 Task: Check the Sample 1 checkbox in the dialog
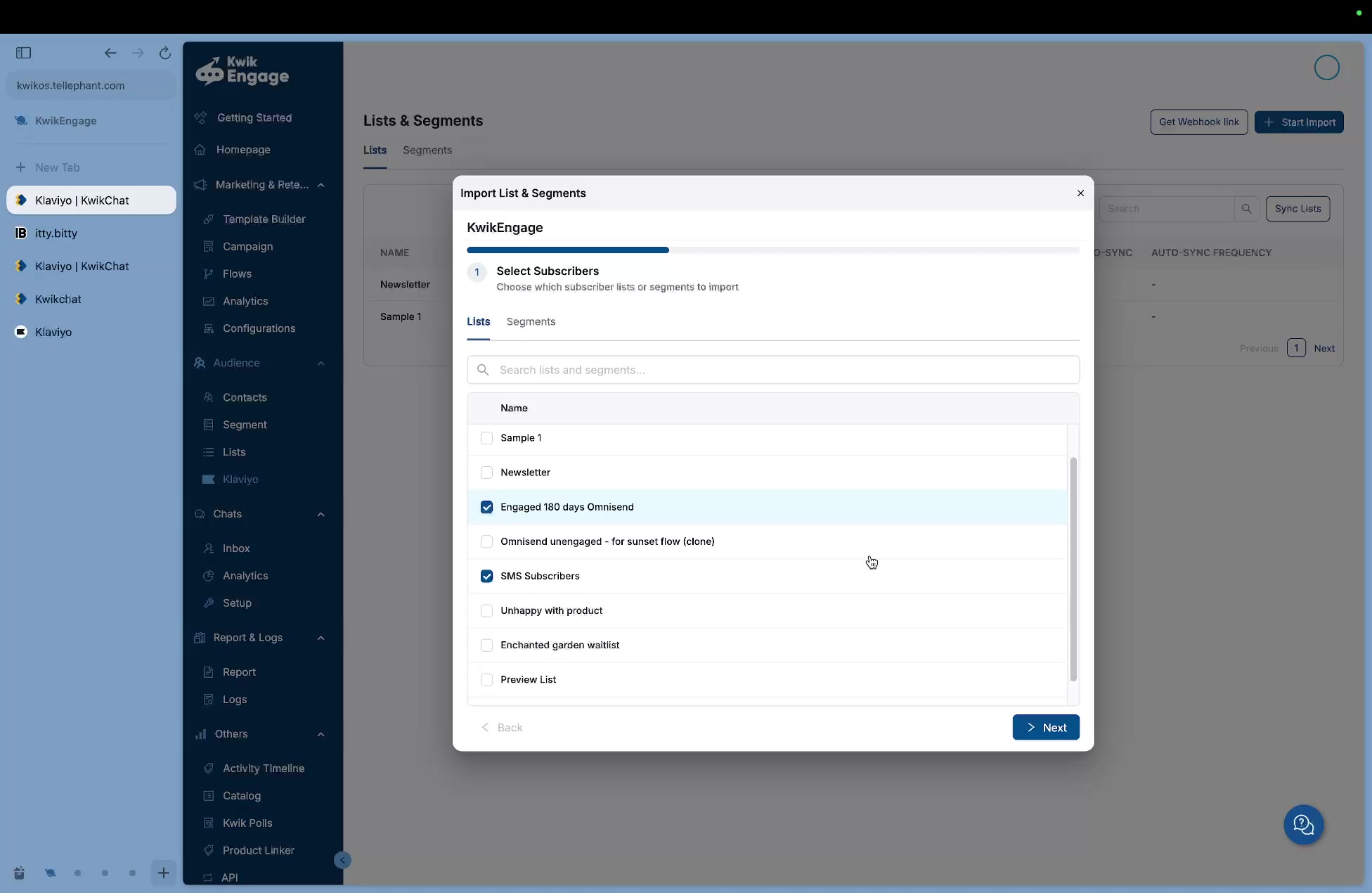486,438
